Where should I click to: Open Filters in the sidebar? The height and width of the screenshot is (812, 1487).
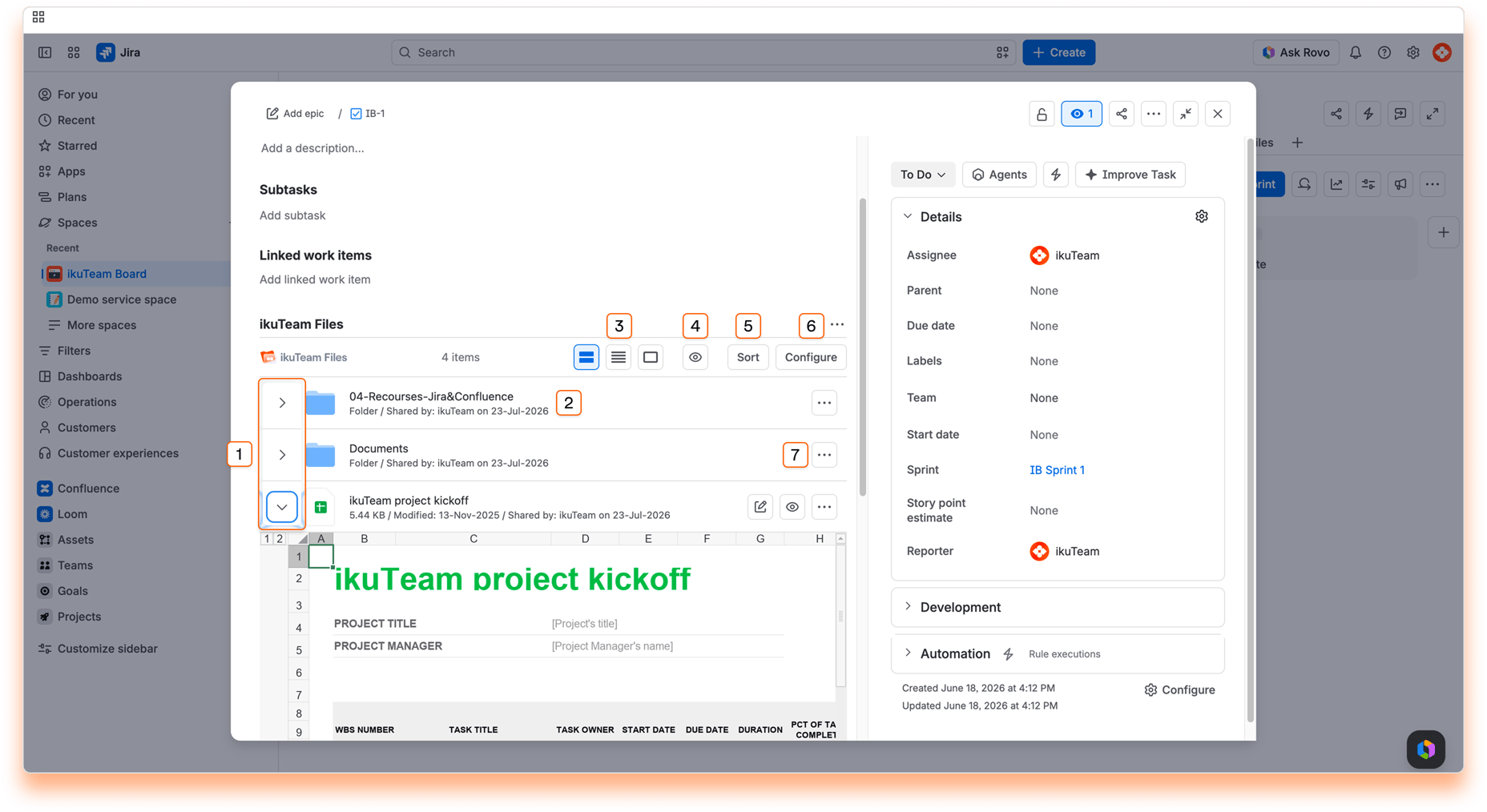tap(74, 351)
